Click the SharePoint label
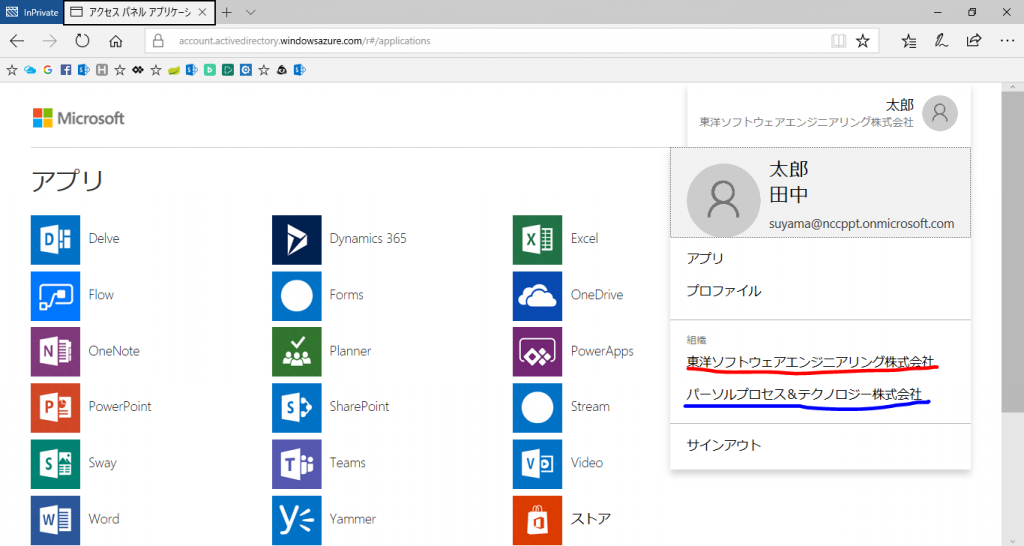1024x546 pixels. click(x=359, y=406)
